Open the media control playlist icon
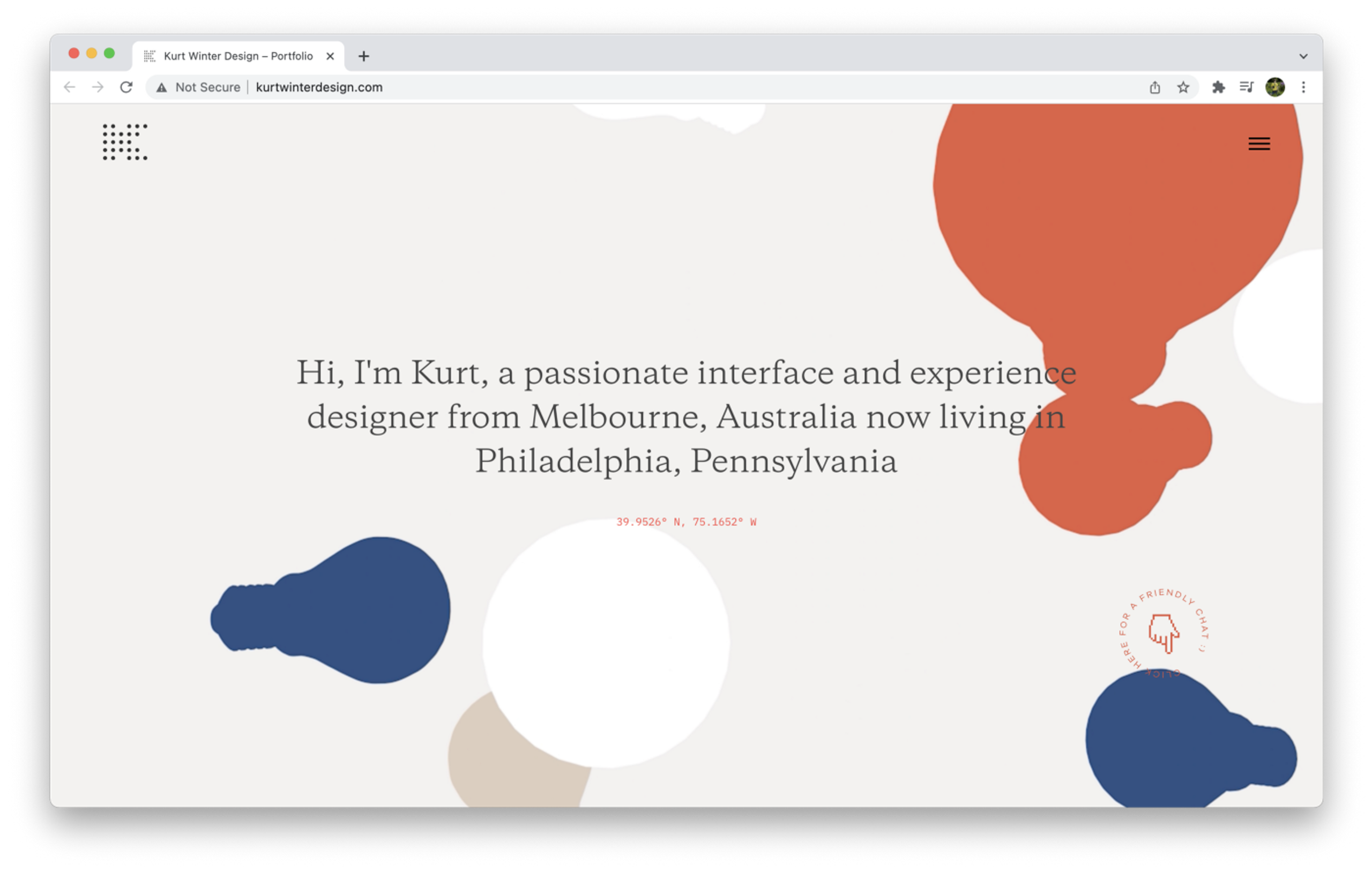Viewport: 1372px width, 872px height. pos(1246,87)
